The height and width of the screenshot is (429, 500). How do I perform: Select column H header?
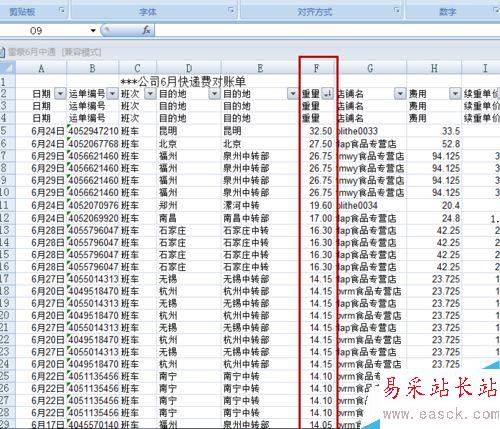click(x=434, y=68)
